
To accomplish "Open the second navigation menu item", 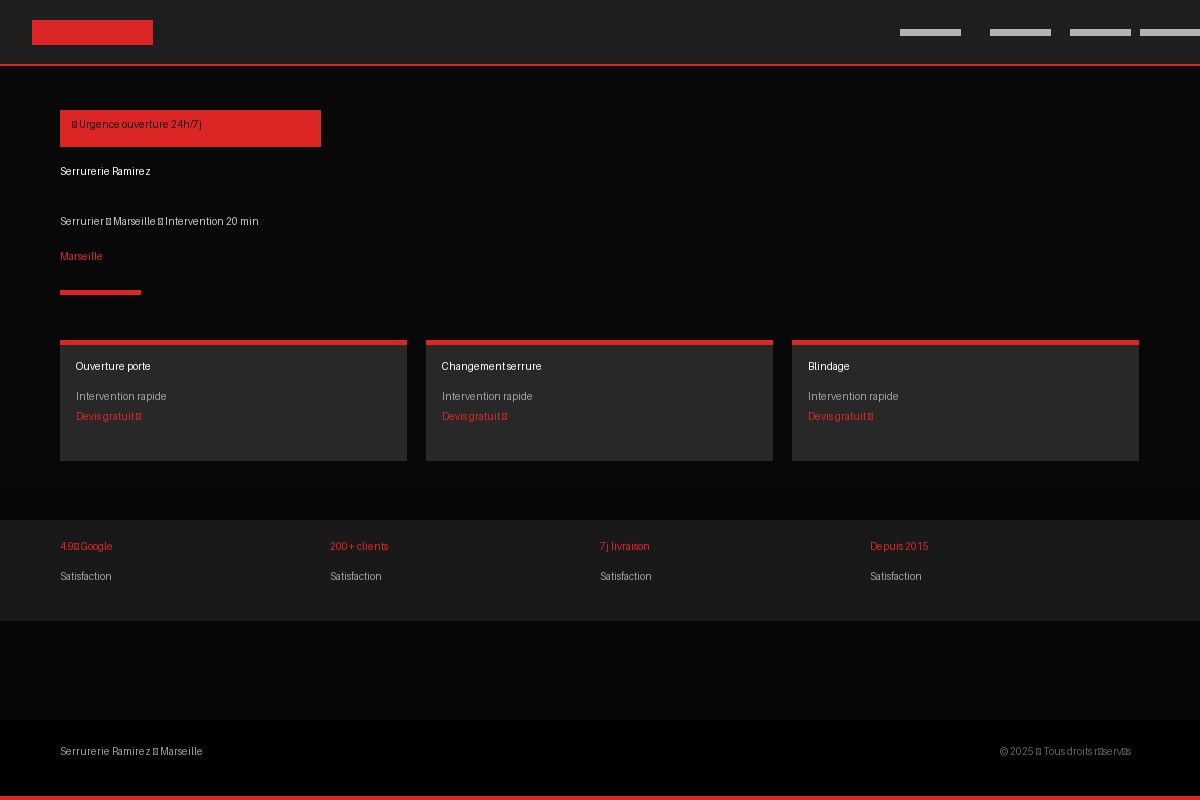I will 1020,33.
